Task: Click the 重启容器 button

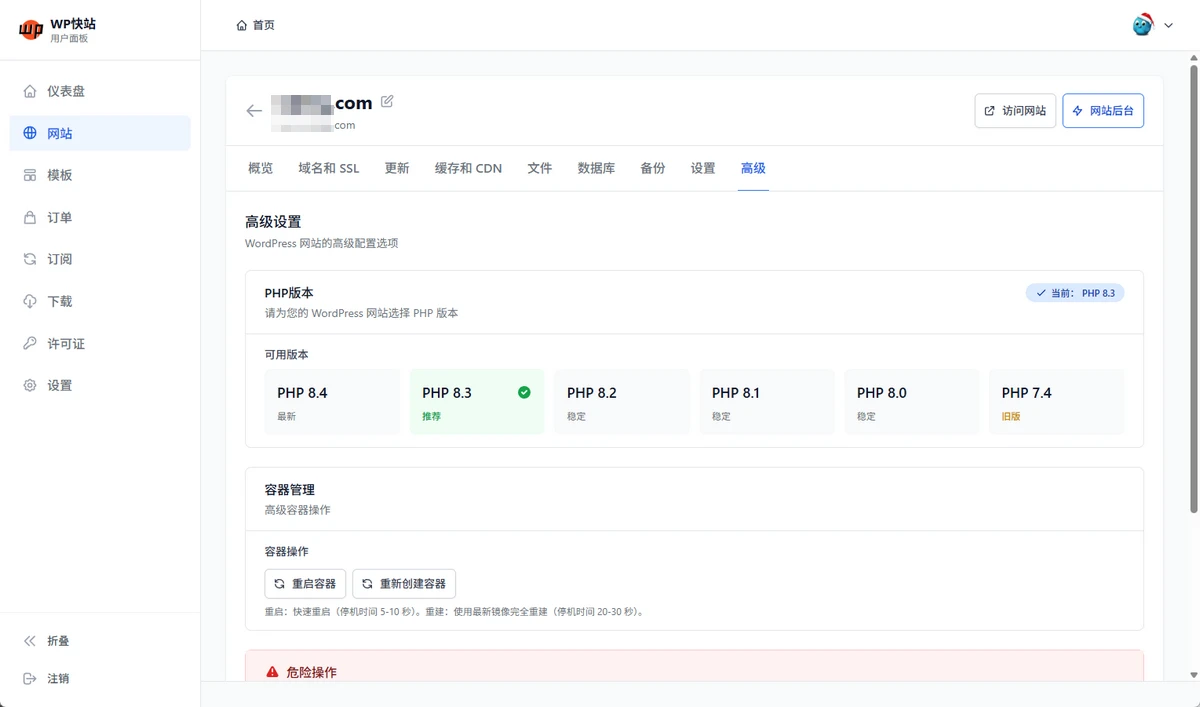Action: (x=305, y=583)
